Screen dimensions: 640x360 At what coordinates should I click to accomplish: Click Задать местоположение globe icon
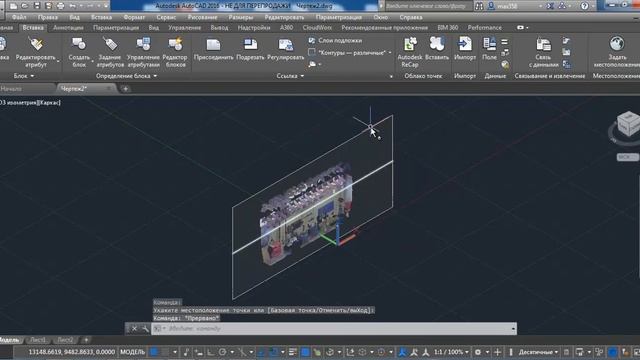pos(617,44)
